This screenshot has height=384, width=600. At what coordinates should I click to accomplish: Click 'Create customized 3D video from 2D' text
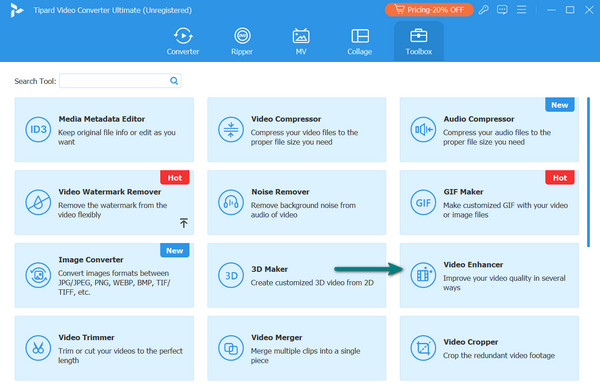click(x=312, y=283)
